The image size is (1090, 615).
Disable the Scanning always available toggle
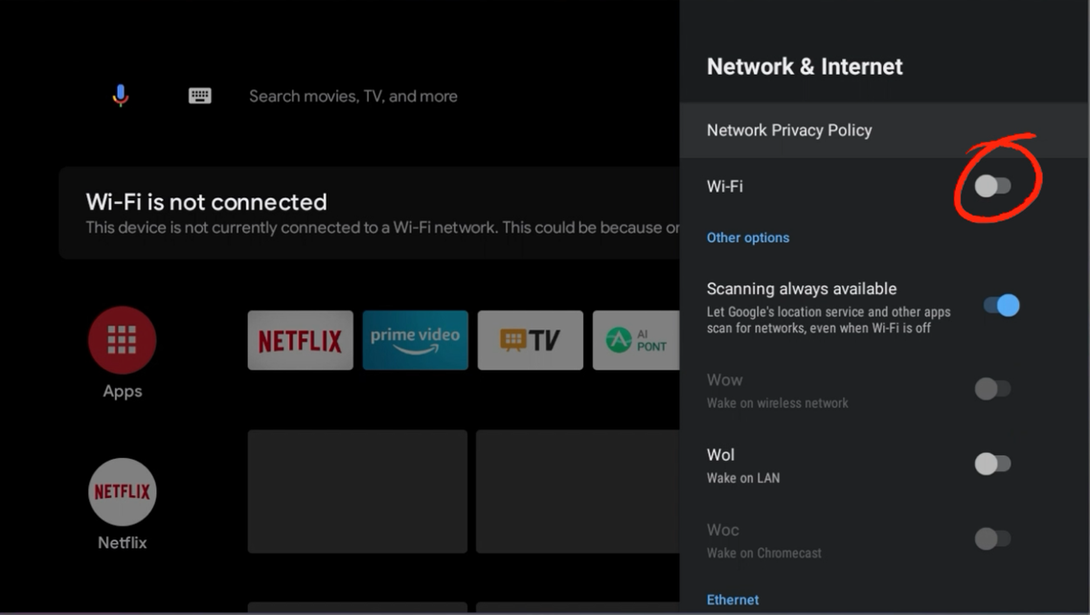(1001, 305)
